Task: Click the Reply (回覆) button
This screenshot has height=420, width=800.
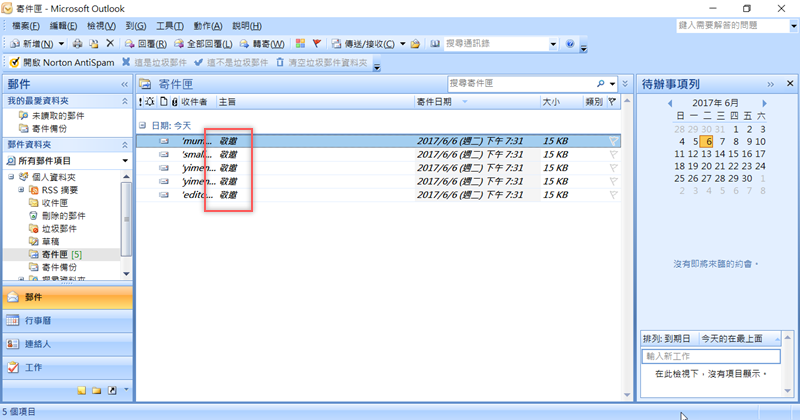Action: [146, 44]
